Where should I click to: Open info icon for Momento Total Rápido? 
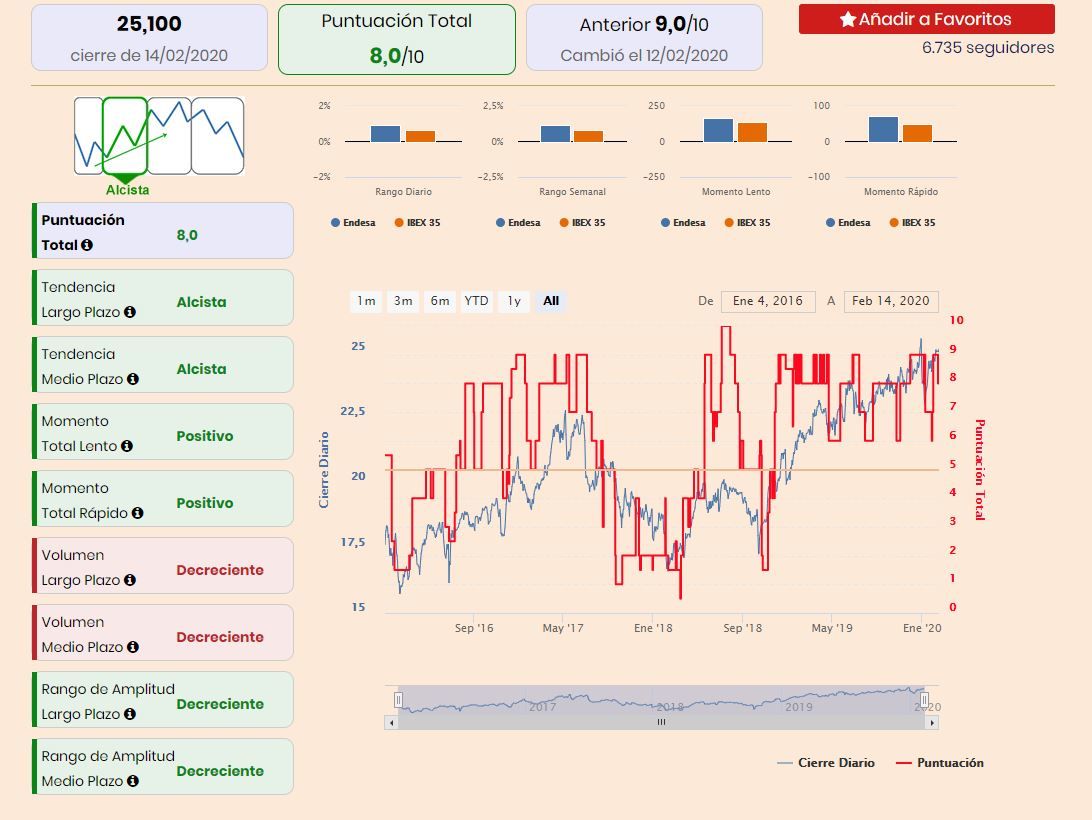pyautogui.click(x=137, y=513)
